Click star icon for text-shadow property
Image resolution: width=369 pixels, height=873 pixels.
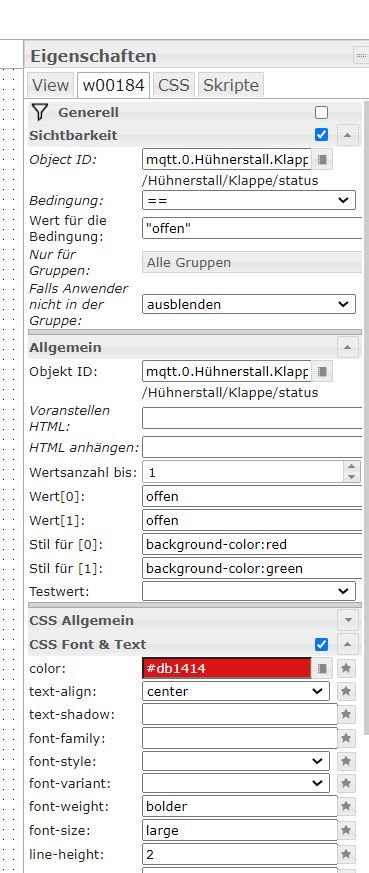pos(346,715)
